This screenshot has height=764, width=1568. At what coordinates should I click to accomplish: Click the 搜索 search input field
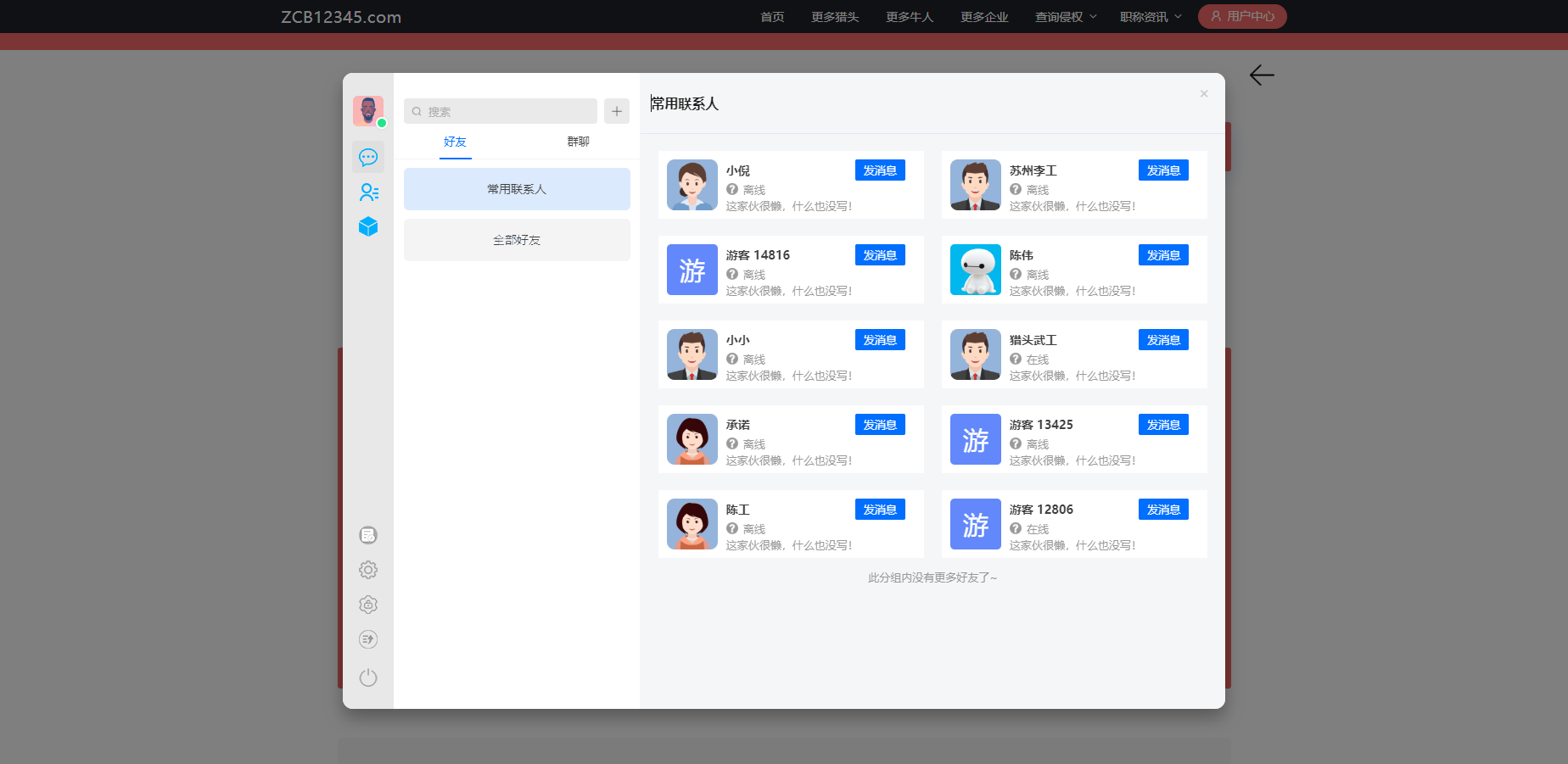pyautogui.click(x=501, y=111)
